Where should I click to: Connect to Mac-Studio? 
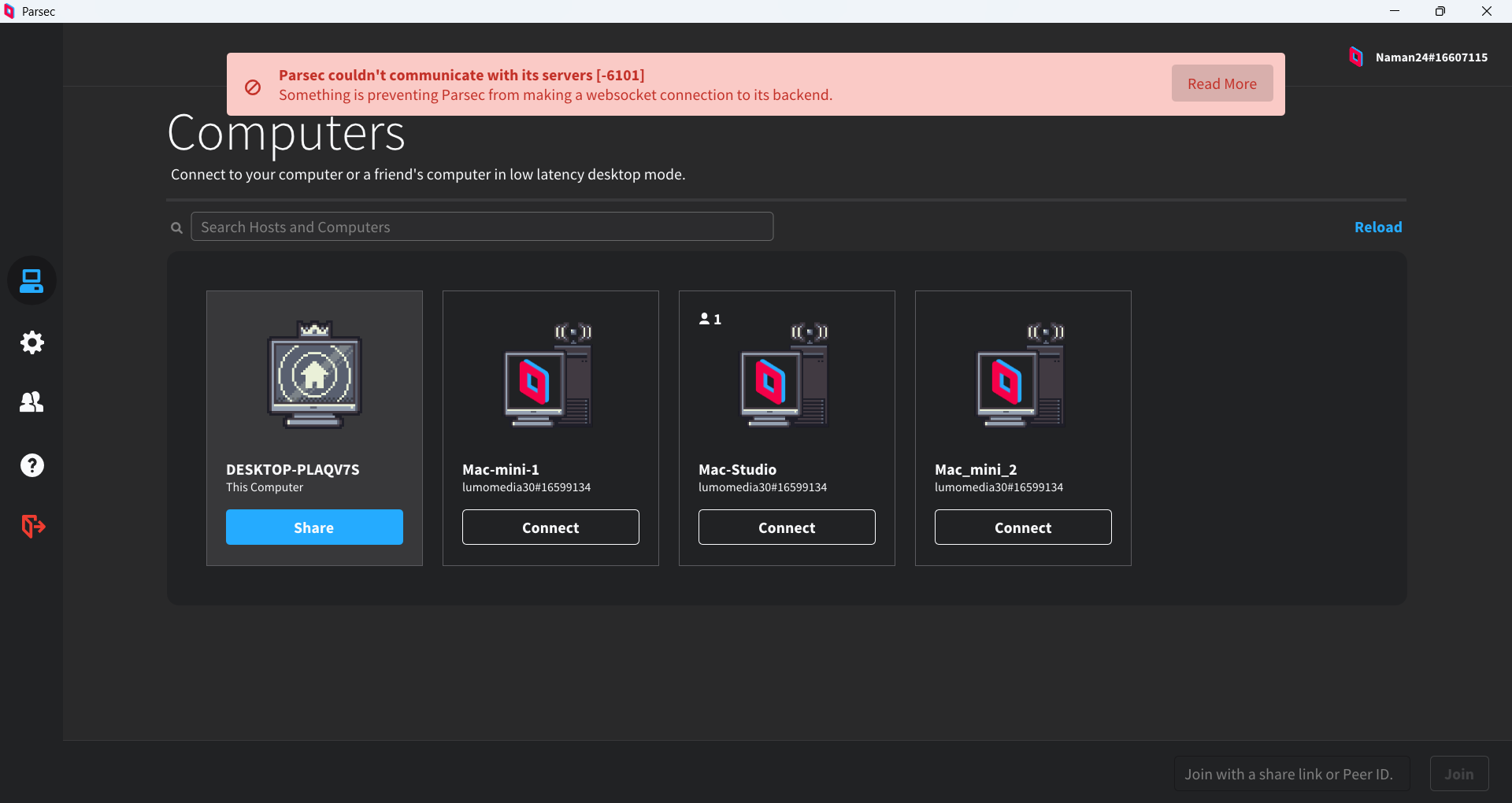pos(787,527)
